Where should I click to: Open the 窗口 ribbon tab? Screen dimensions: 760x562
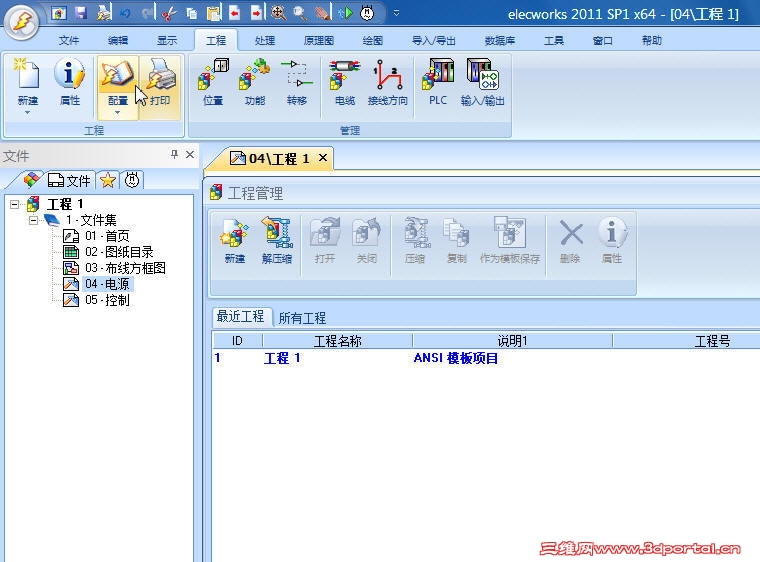coord(602,41)
